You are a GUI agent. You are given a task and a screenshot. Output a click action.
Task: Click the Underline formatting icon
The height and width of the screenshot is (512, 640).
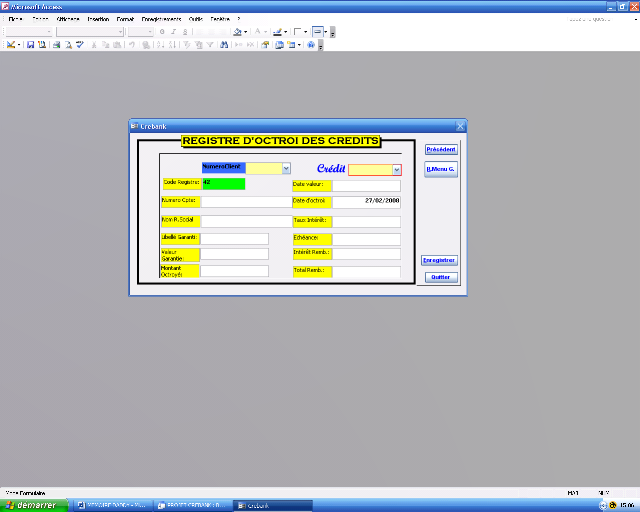click(185, 32)
